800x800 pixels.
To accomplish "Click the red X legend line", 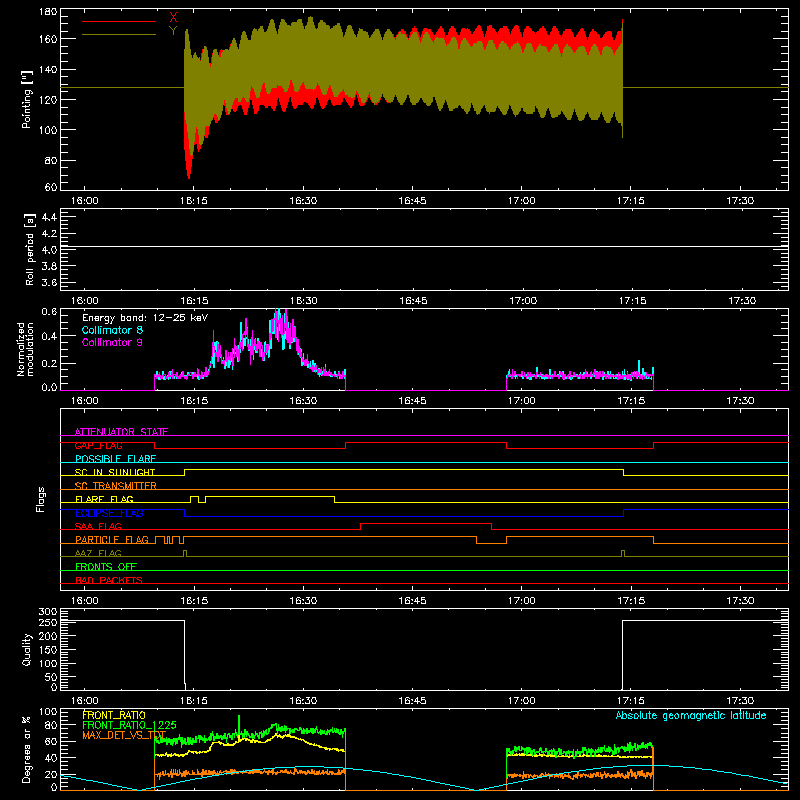I will click(119, 21).
